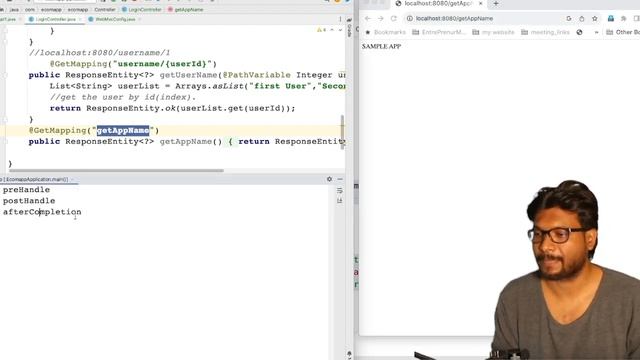Select getAppName breadcrumb item

point(186,9)
